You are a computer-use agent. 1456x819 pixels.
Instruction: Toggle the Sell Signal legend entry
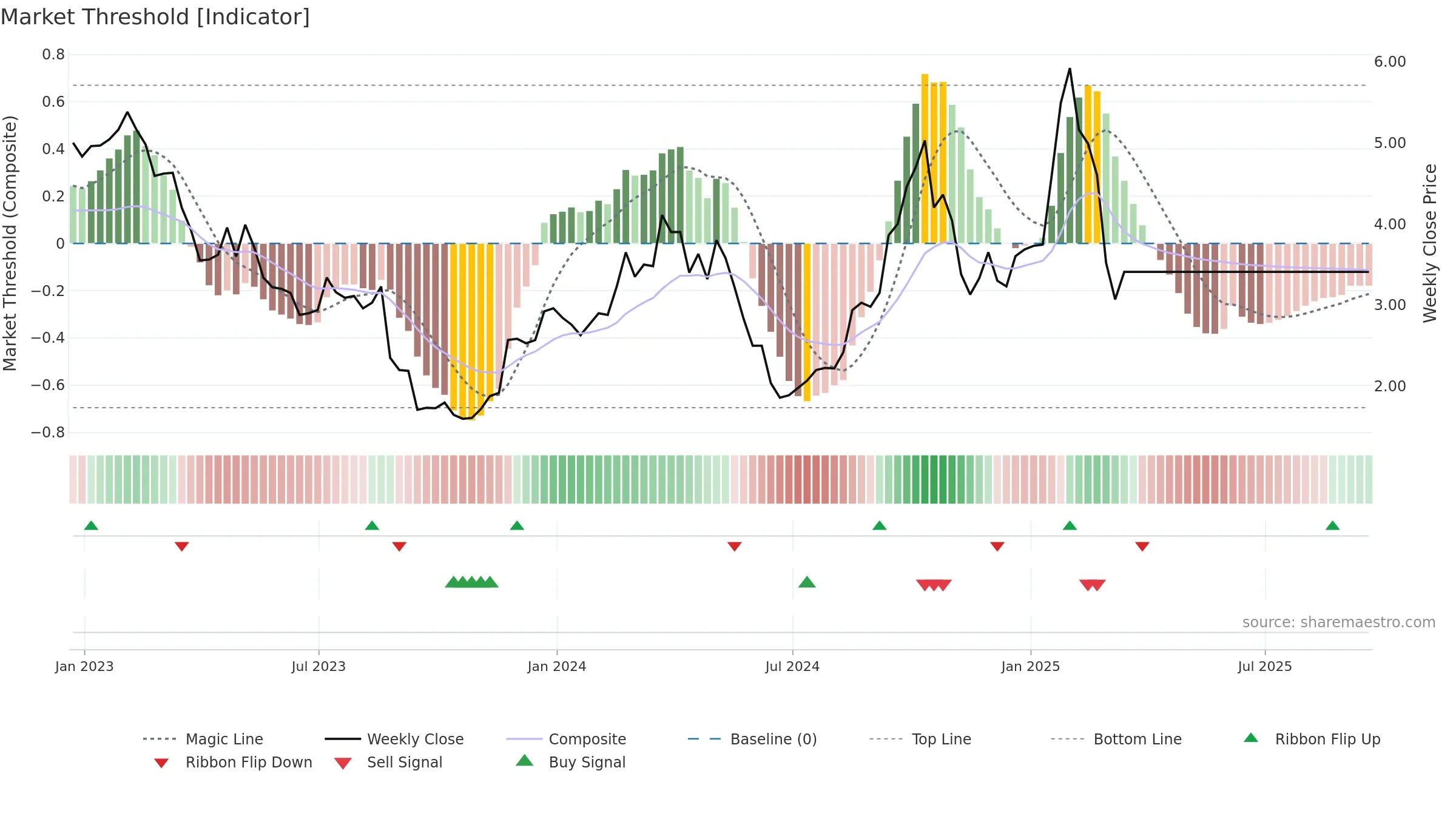(388, 762)
